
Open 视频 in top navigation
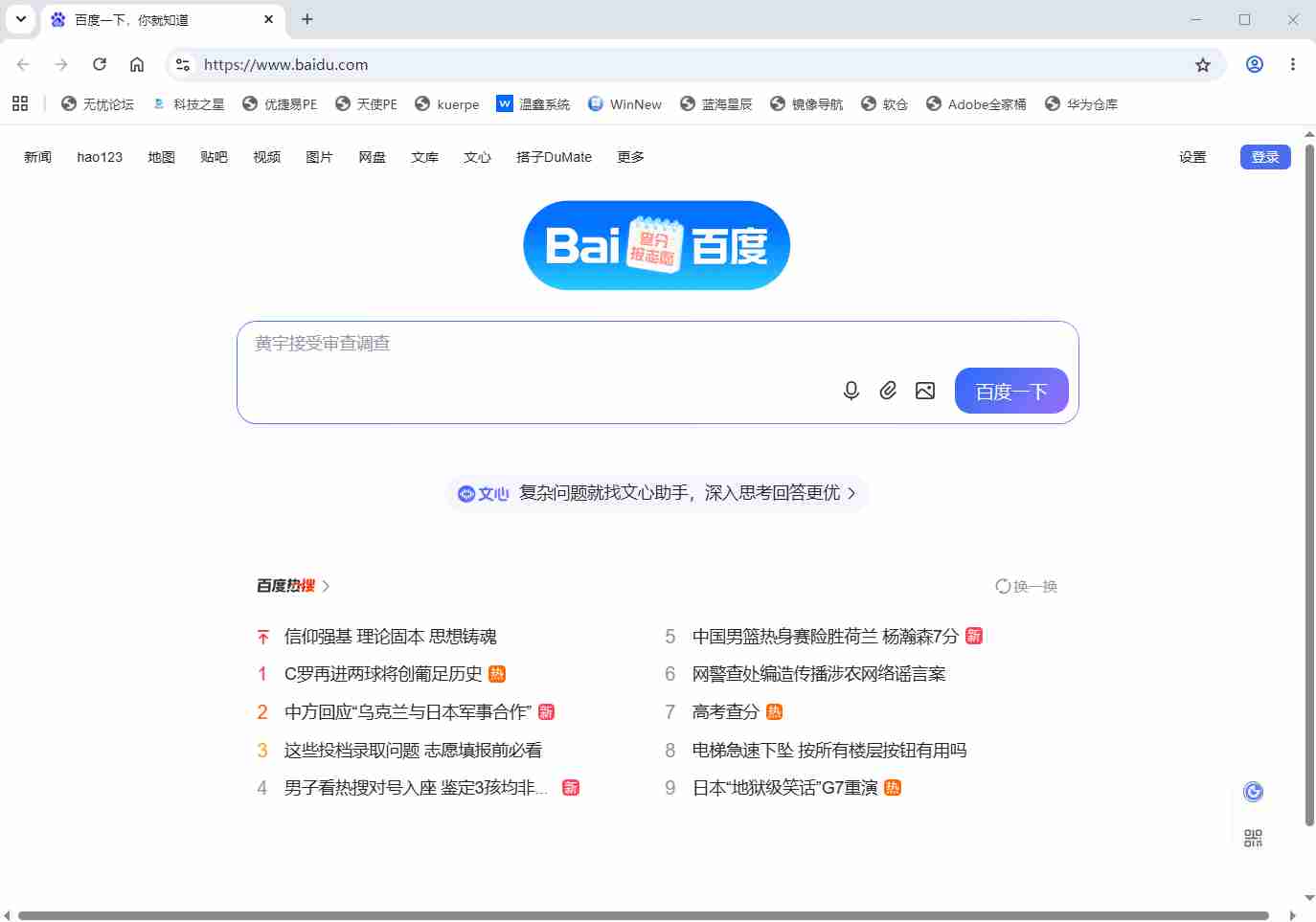tap(266, 157)
